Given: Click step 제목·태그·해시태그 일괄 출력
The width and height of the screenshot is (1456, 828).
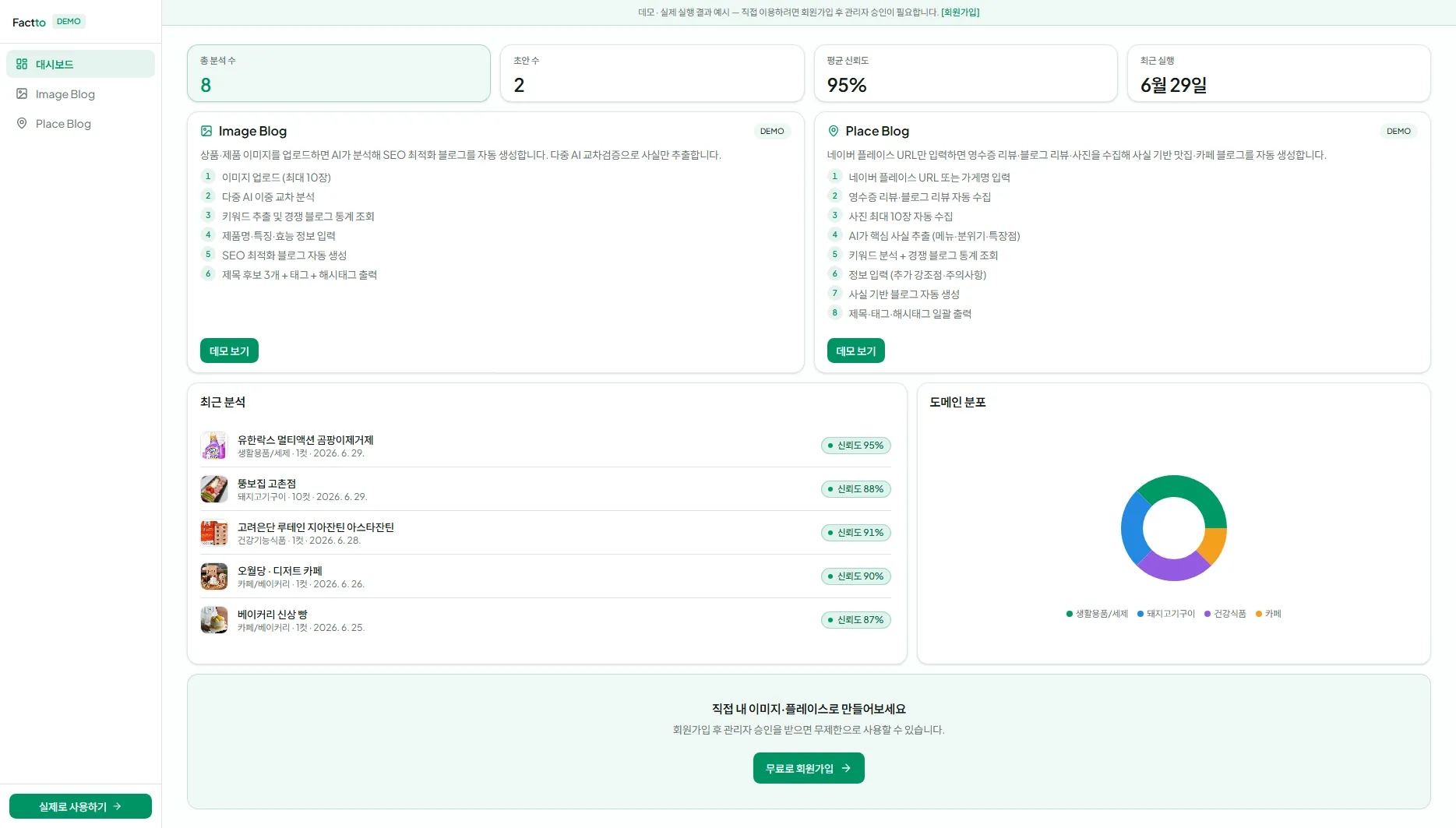Looking at the screenshot, I should pyautogui.click(x=909, y=314).
